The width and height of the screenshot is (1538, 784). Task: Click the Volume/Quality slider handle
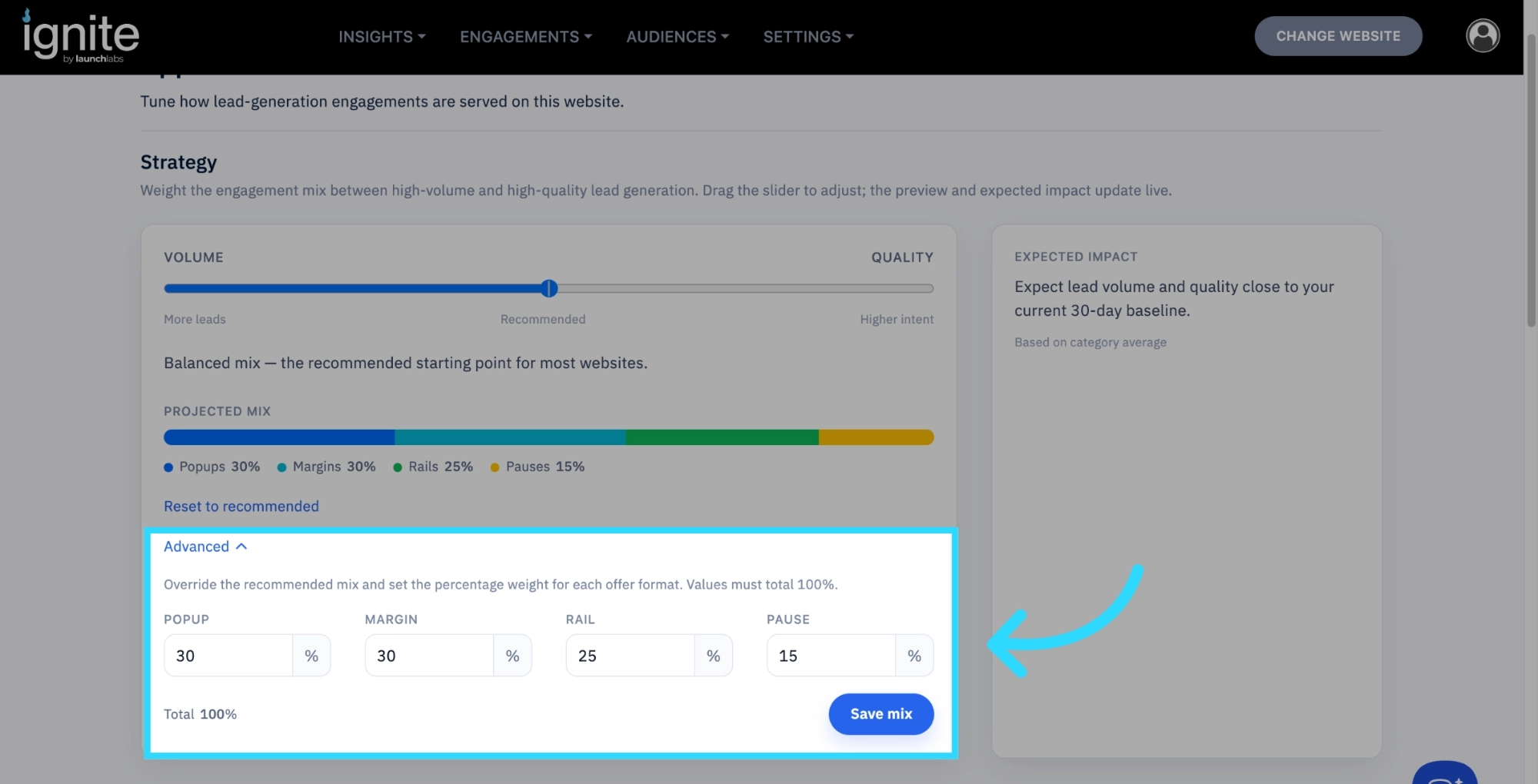(548, 288)
